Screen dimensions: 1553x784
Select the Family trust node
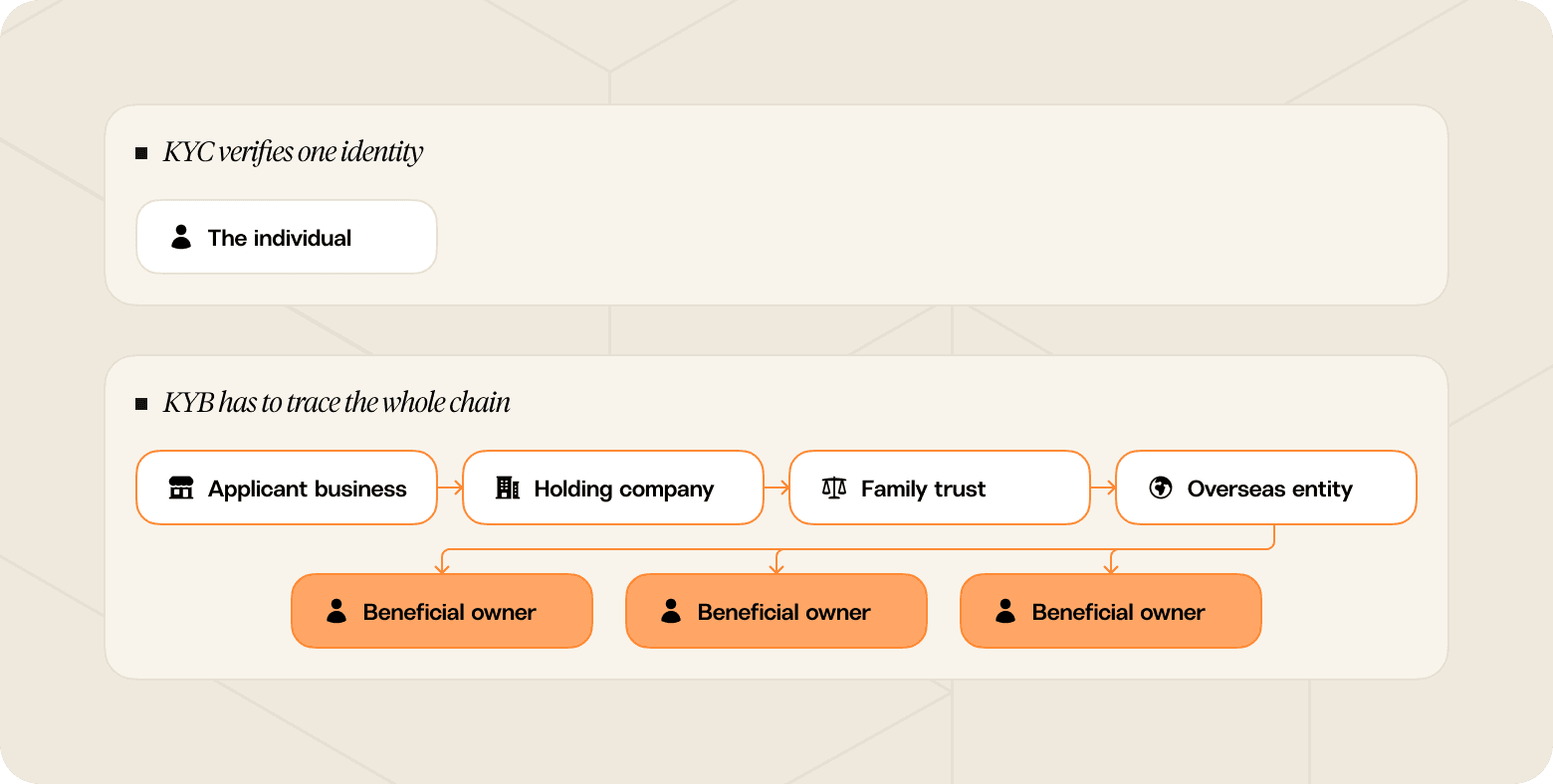(x=940, y=488)
